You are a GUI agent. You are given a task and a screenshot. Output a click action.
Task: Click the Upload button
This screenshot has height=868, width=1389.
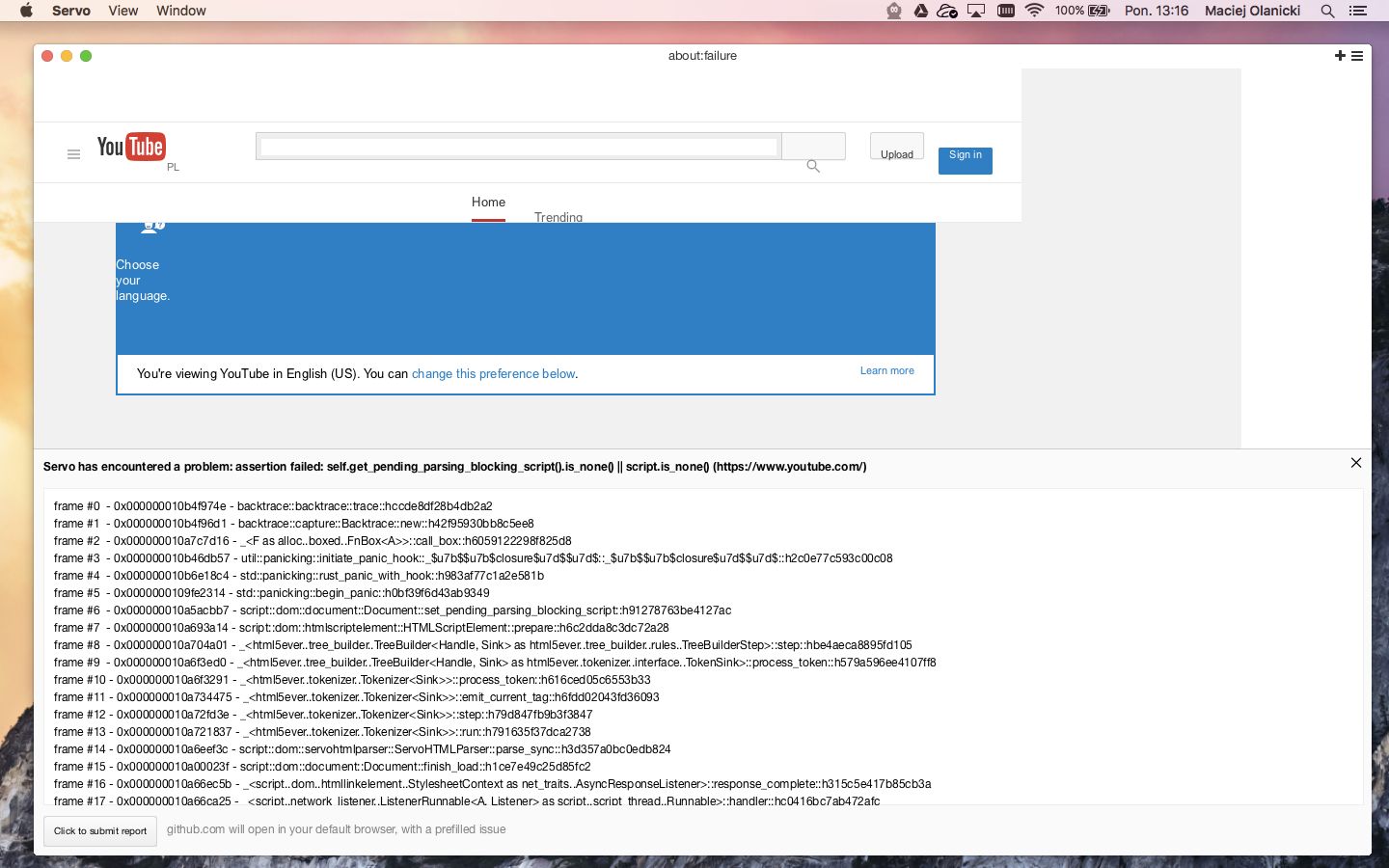[897, 147]
